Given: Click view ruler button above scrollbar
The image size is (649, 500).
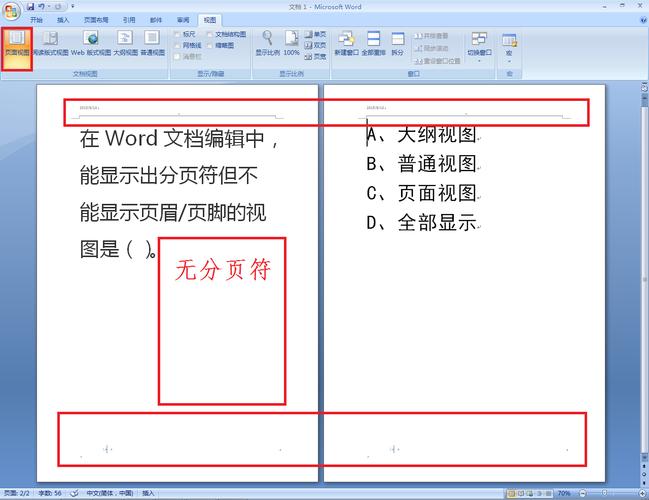Looking at the screenshot, I should (644, 87).
